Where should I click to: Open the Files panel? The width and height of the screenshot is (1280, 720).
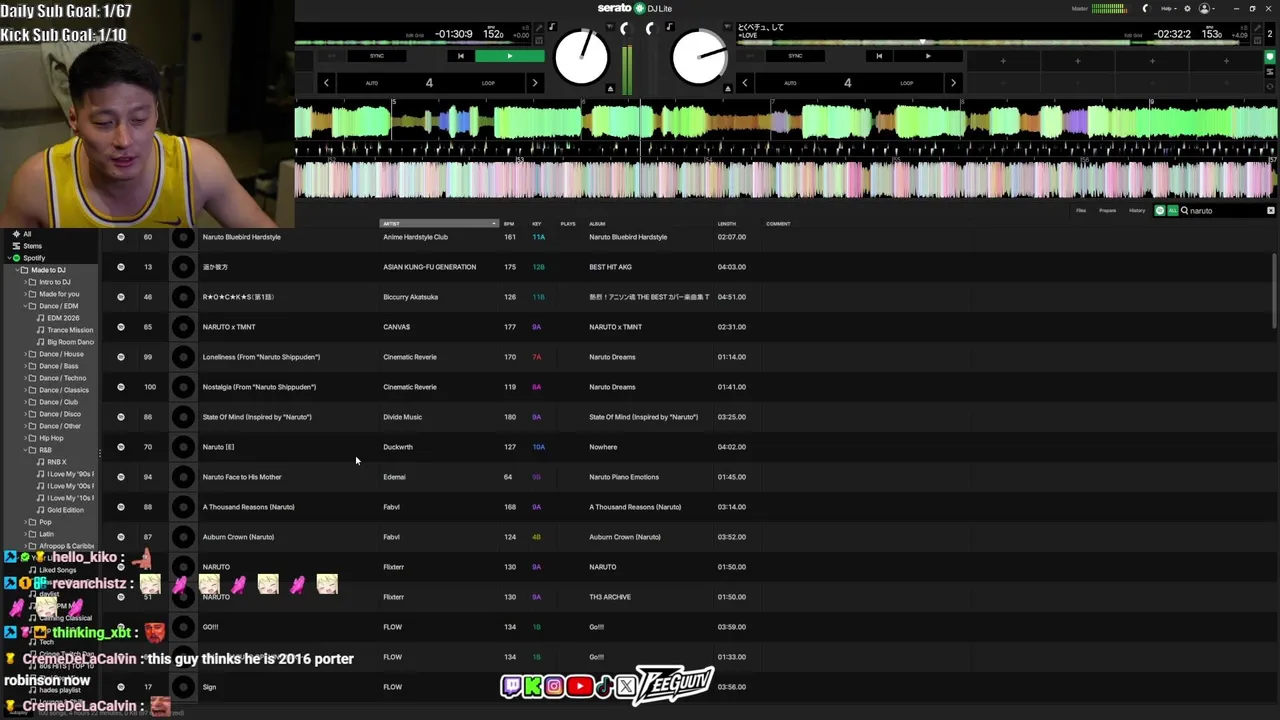[1081, 211]
